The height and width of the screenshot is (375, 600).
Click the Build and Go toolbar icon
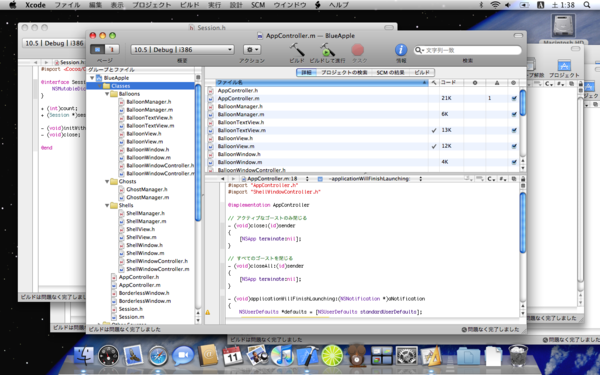(x=327, y=50)
